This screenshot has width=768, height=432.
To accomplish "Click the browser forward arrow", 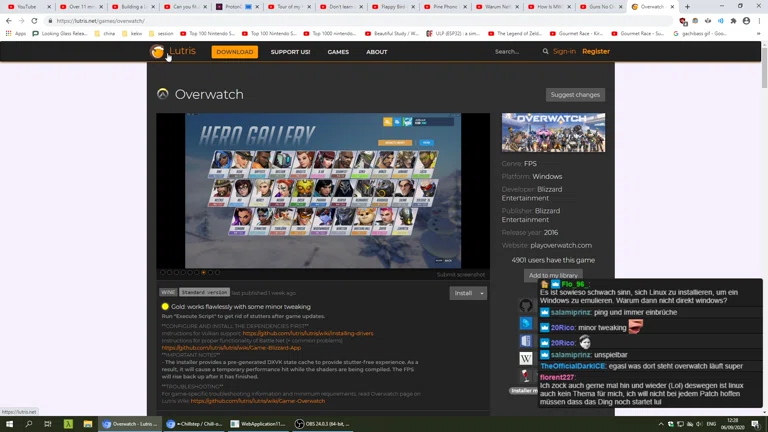I will click(21, 21).
